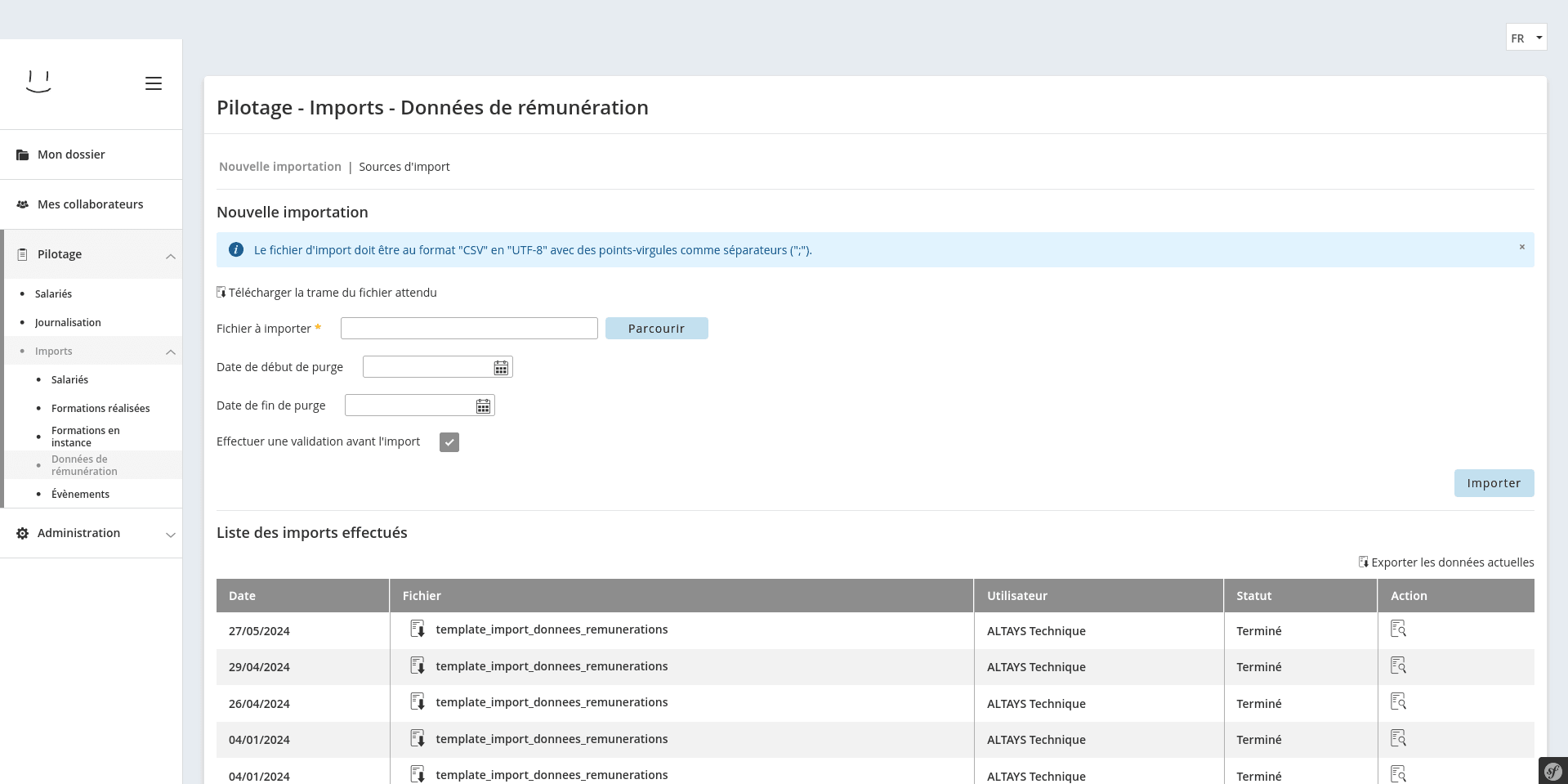Viewport: 1568px width, 784px height.
Task: View details of the 26/04/2024 import
Action: pyautogui.click(x=1398, y=702)
